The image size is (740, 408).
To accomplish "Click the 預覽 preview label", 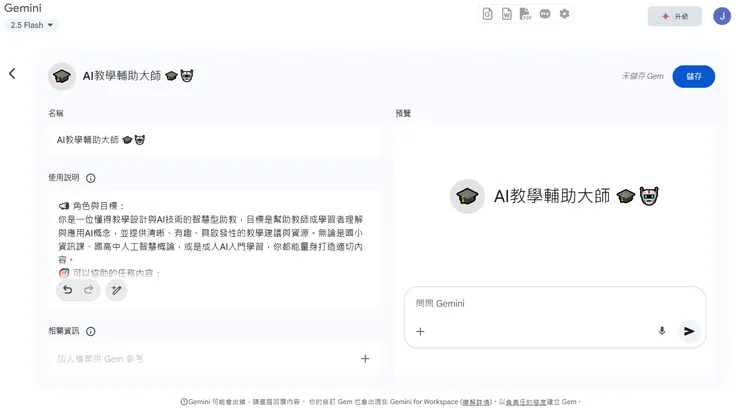I will (403, 113).
